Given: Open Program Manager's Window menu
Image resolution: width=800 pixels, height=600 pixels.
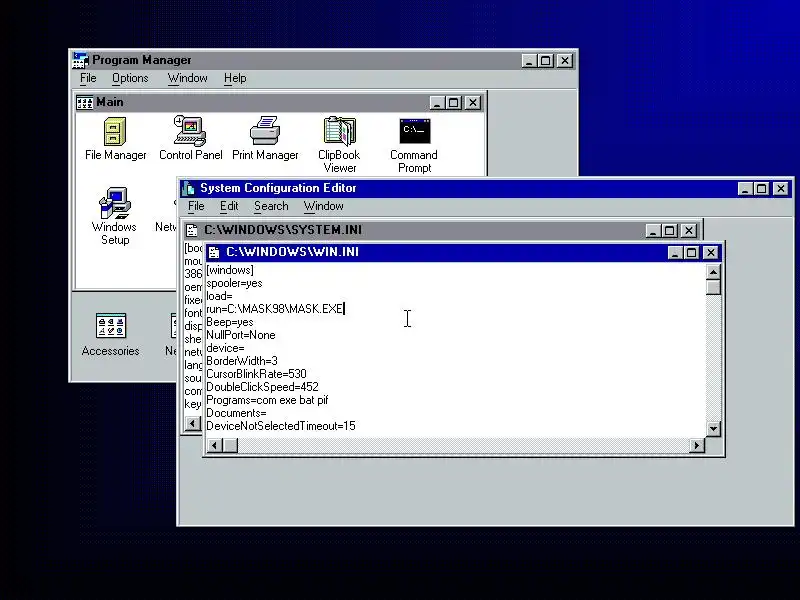Looking at the screenshot, I should point(187,78).
